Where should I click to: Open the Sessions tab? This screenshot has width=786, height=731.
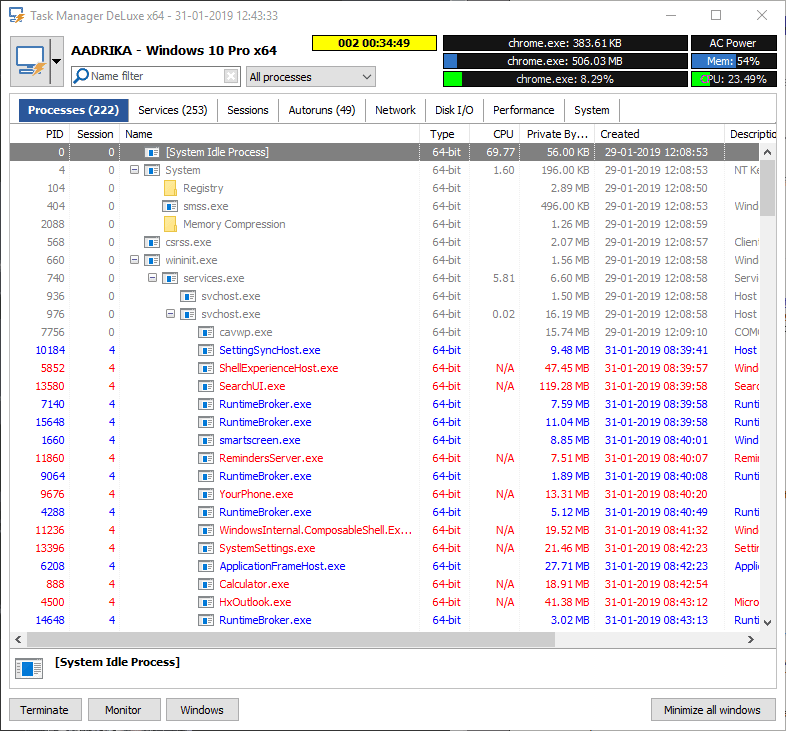[x=248, y=110]
